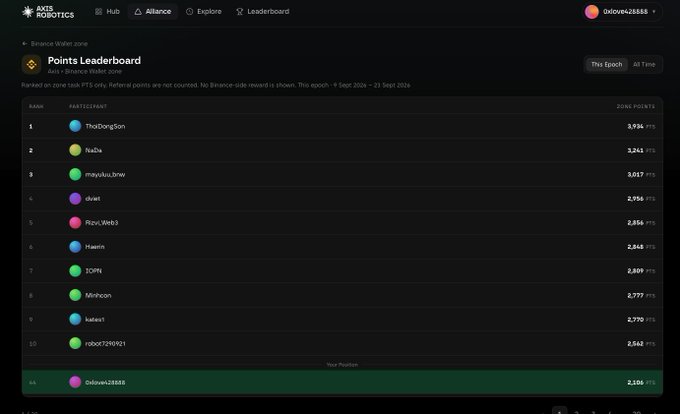Select participant name kates1
Screen dimensions: 680x414
click(x=95, y=319)
